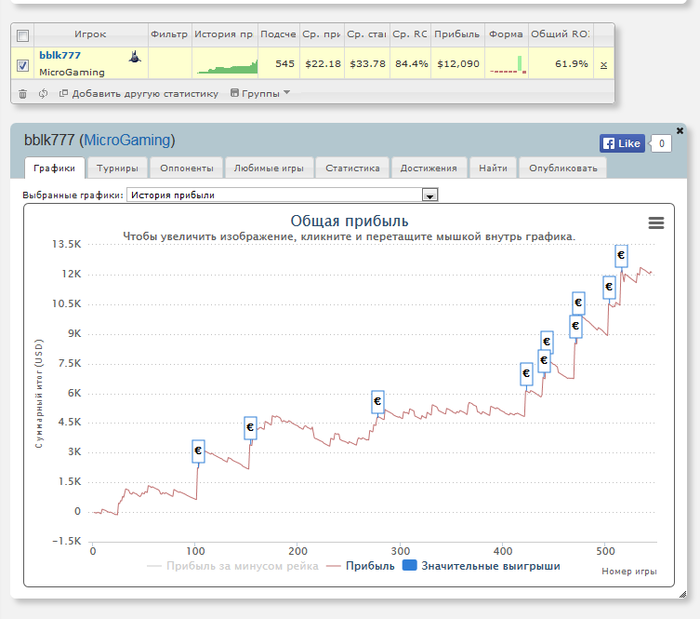Sort by the Игрок column header
The width and height of the screenshot is (700, 619).
coord(90,34)
